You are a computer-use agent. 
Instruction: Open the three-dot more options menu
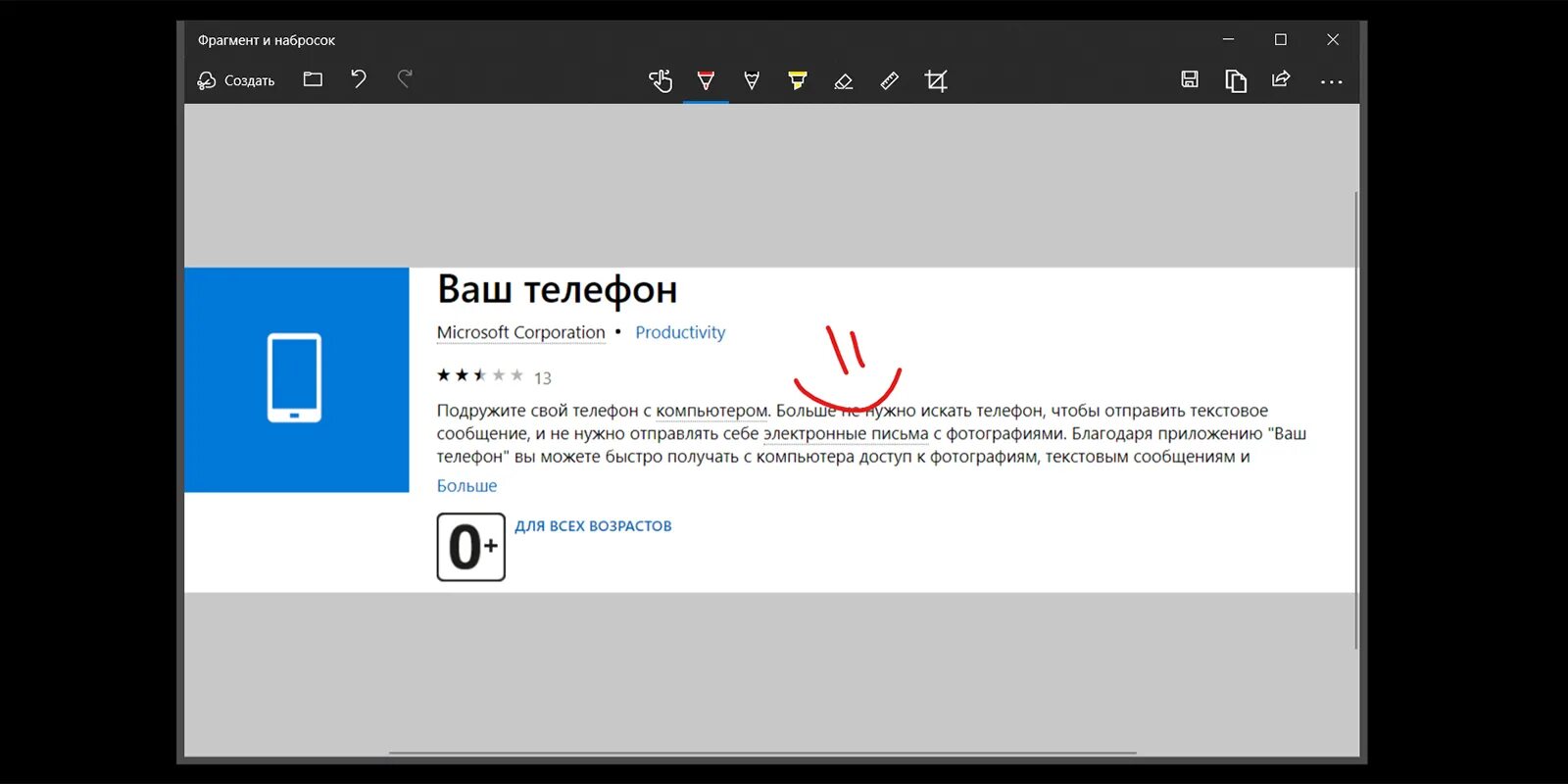1331,81
